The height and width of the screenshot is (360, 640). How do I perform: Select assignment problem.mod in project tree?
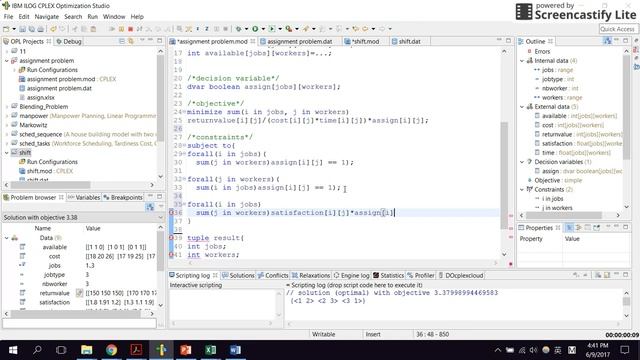point(67,79)
